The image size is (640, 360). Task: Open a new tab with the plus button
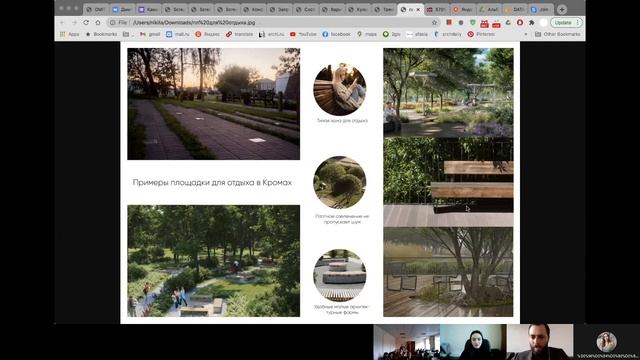562,9
